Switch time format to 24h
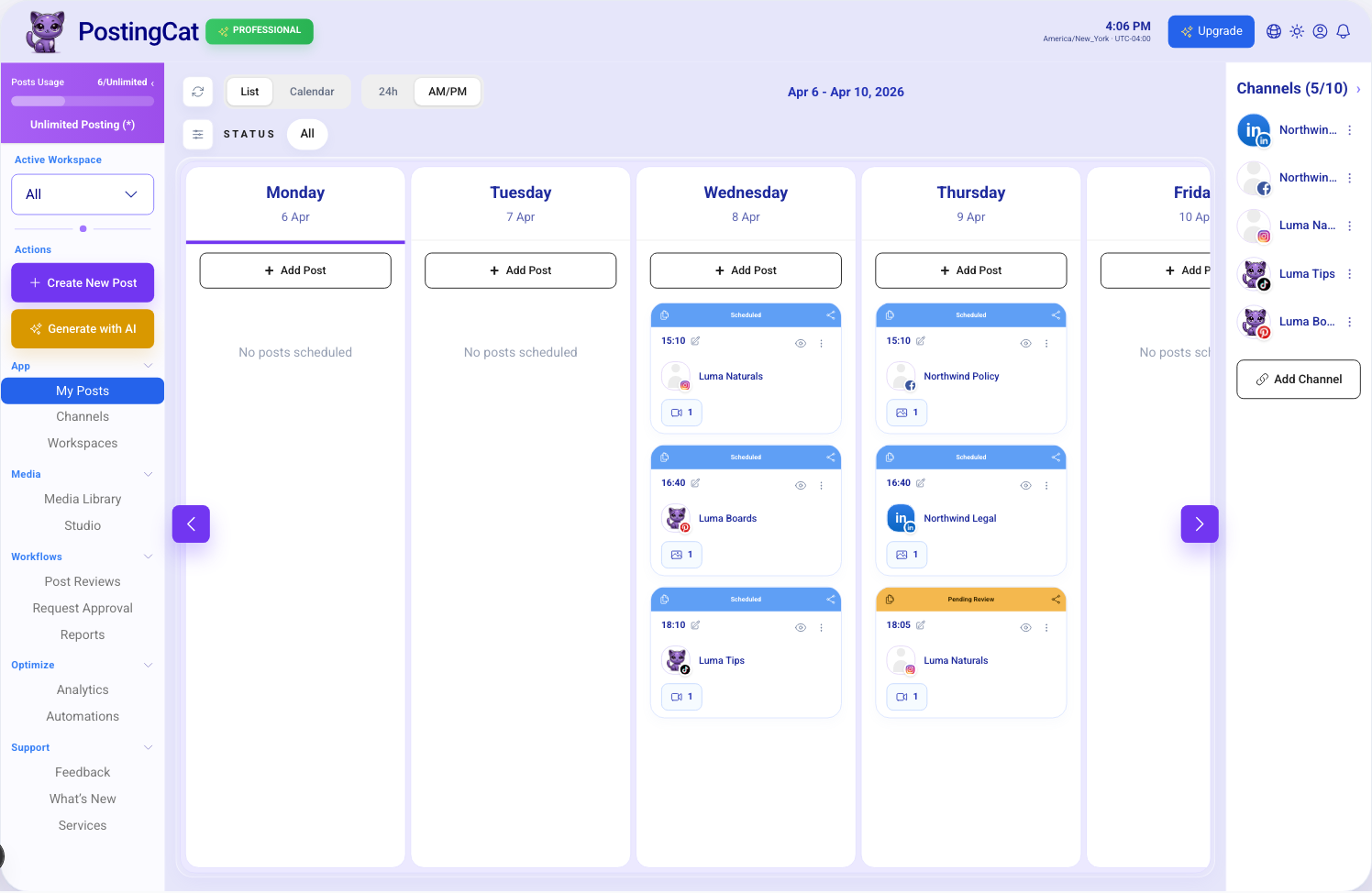Viewport: 1372px width, 893px height. (x=388, y=92)
